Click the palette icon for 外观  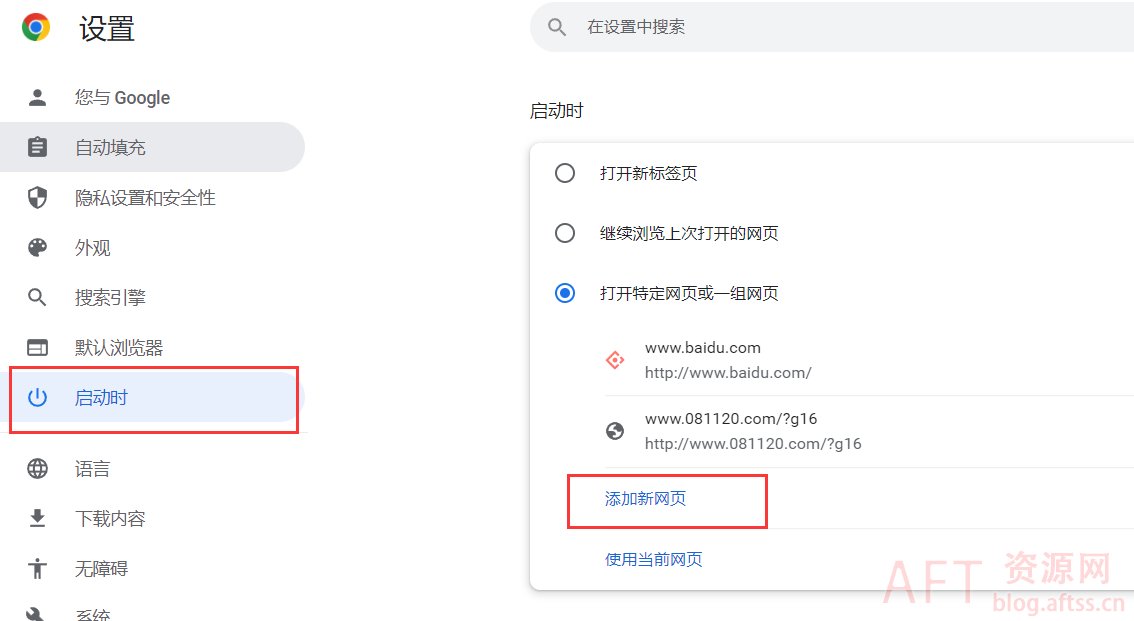click(37, 248)
